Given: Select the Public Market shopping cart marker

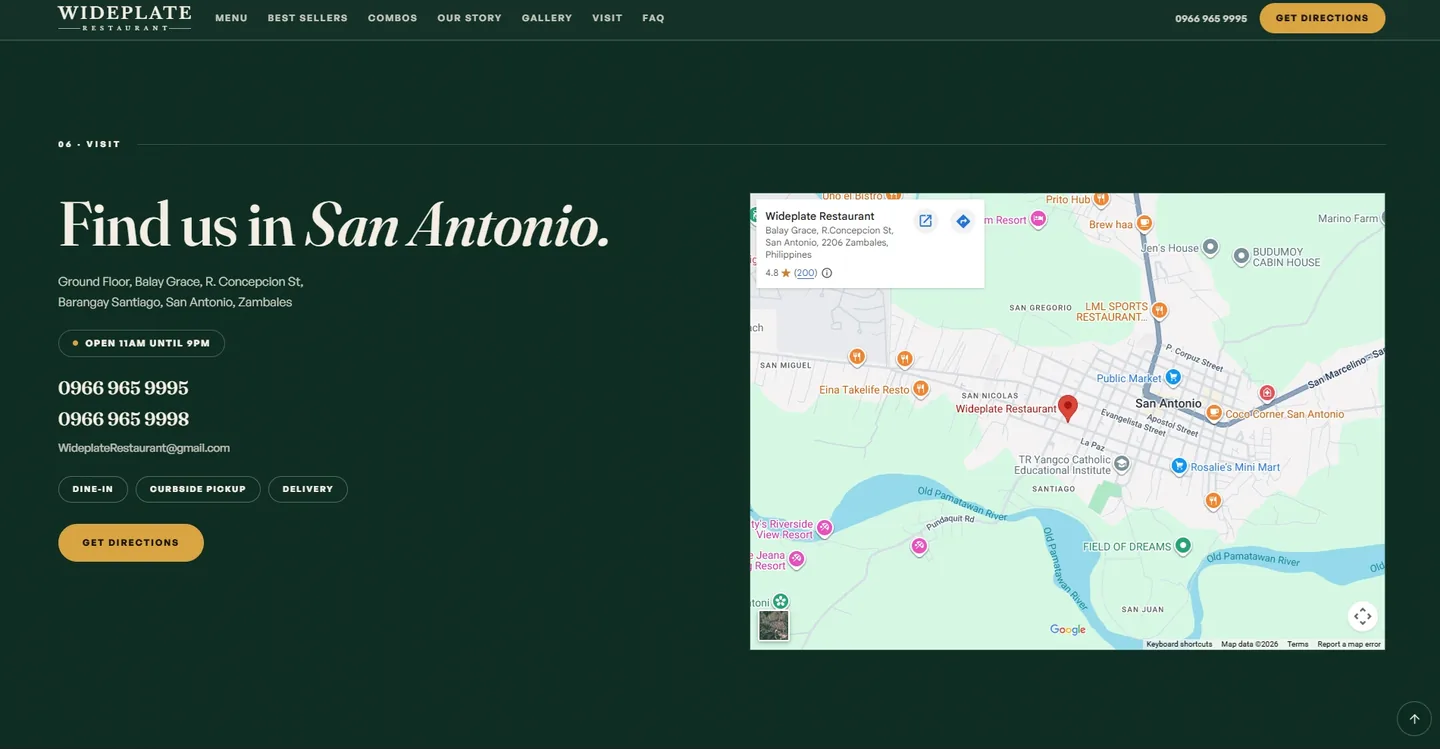Looking at the screenshot, I should (1174, 377).
